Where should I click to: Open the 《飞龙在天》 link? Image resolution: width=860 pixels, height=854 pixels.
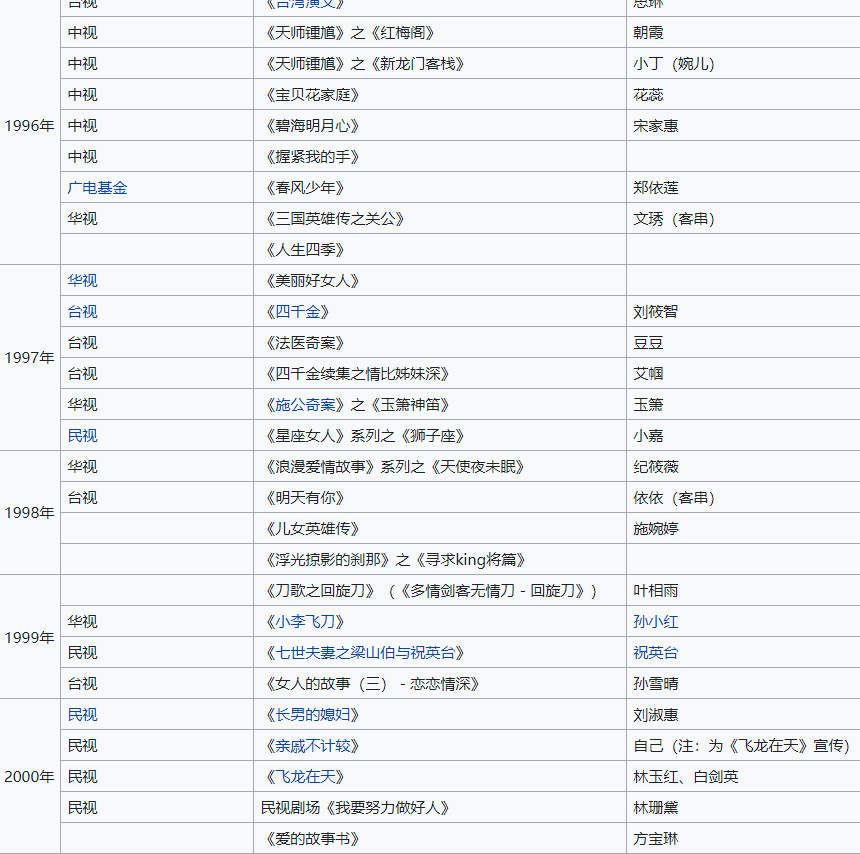pos(305,777)
